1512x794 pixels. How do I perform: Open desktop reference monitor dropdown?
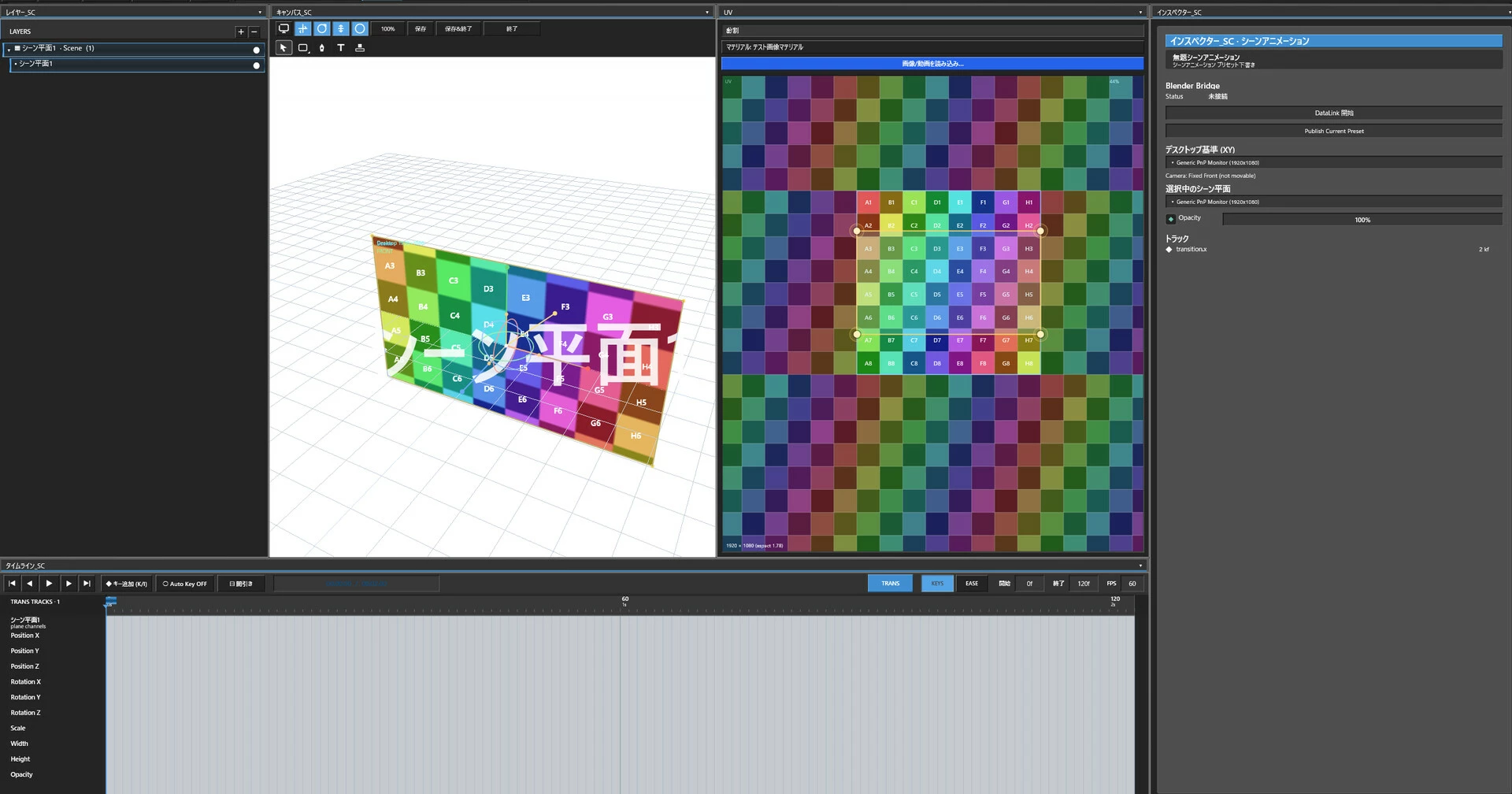tap(1333, 162)
